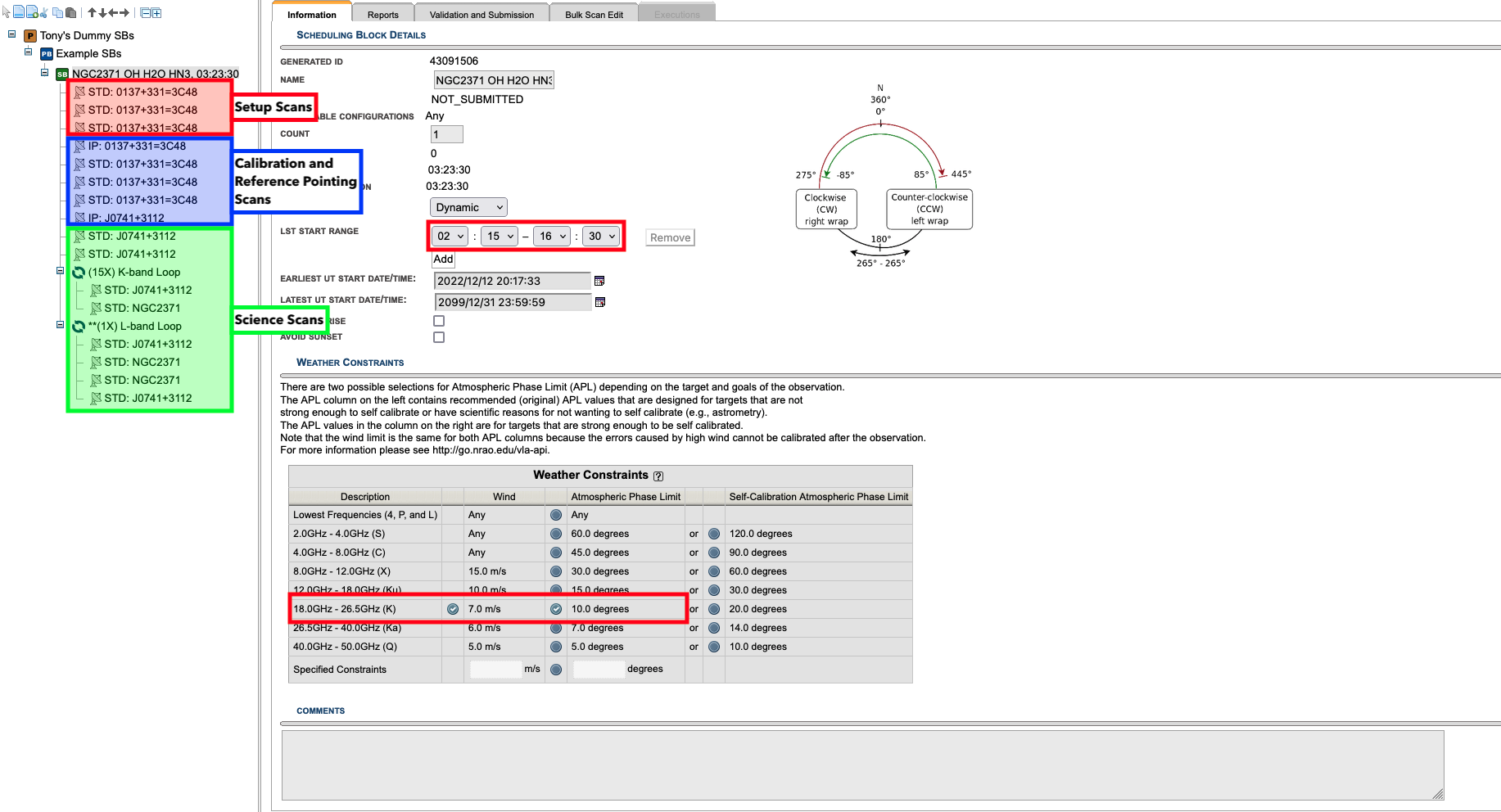
Task: Click the Weather Constraints help icon
Action: point(658,476)
